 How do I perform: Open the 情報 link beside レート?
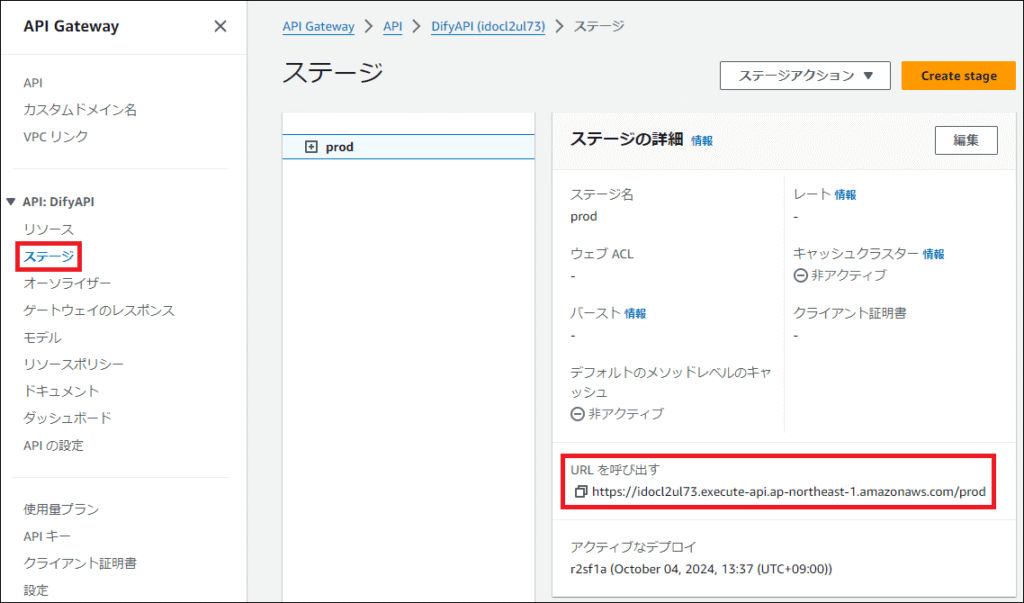point(845,195)
